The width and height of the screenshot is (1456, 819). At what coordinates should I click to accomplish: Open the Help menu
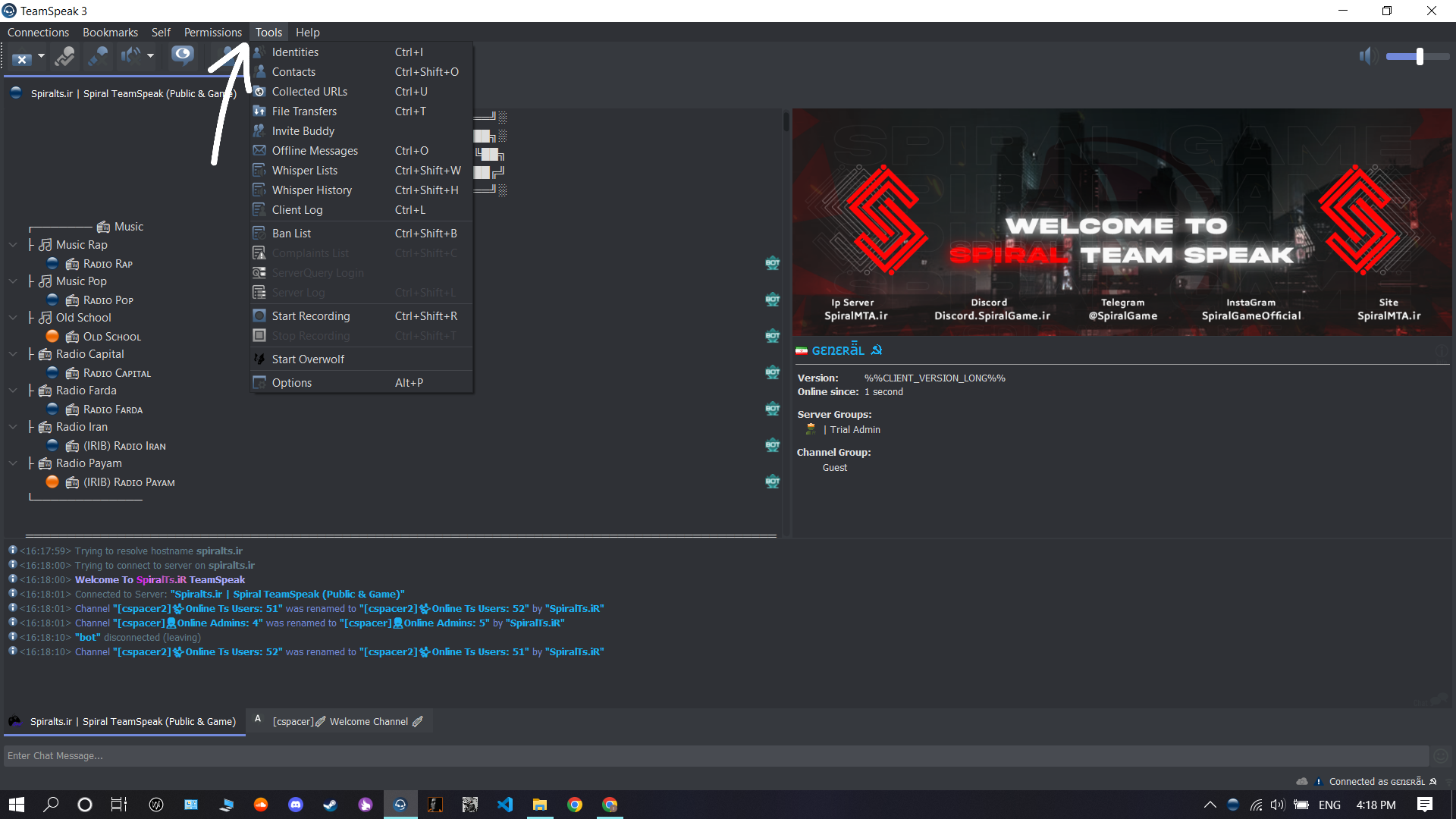point(307,32)
